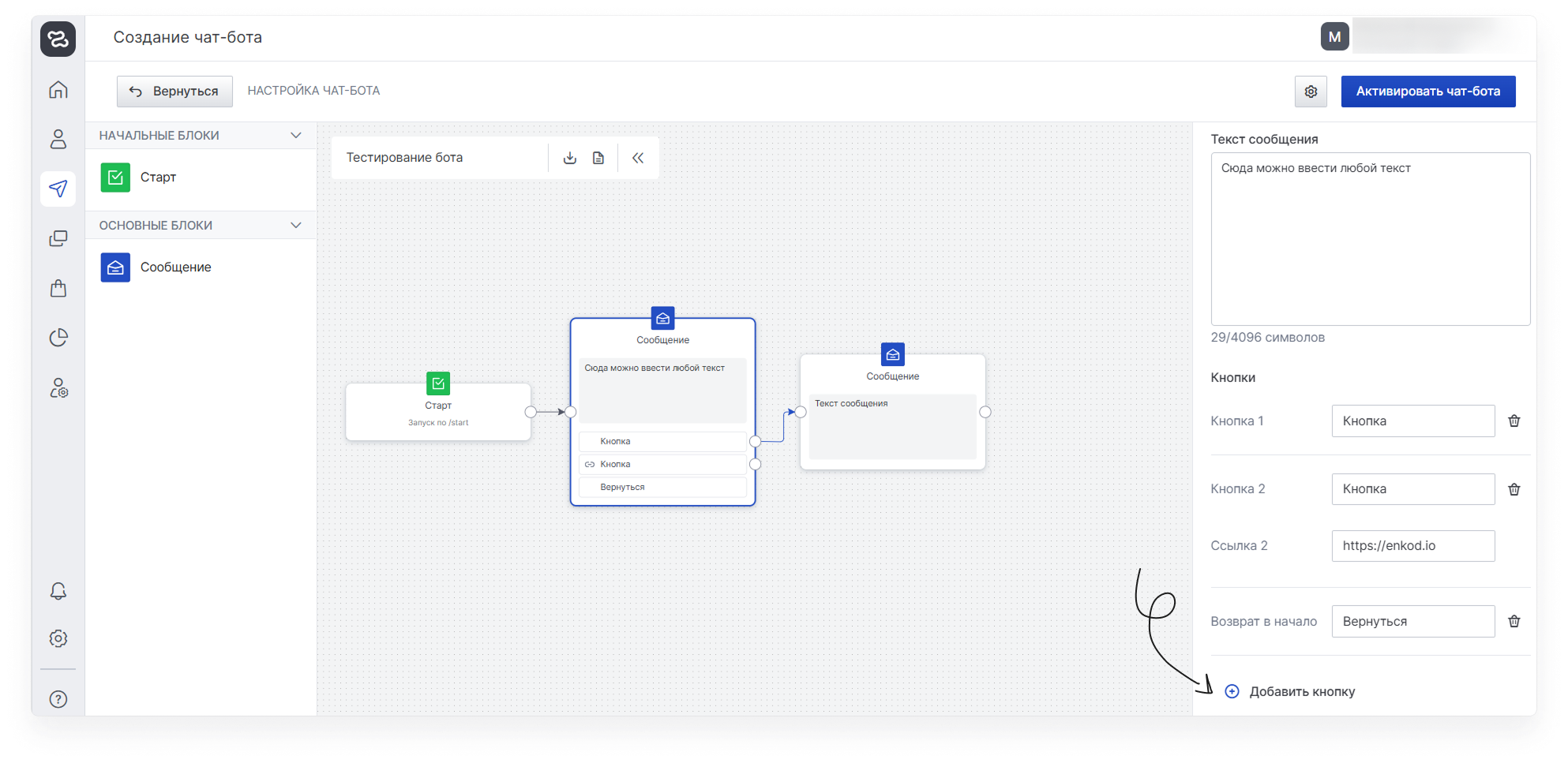
Task: Open the contacts person icon in sidebar
Action: [58, 140]
